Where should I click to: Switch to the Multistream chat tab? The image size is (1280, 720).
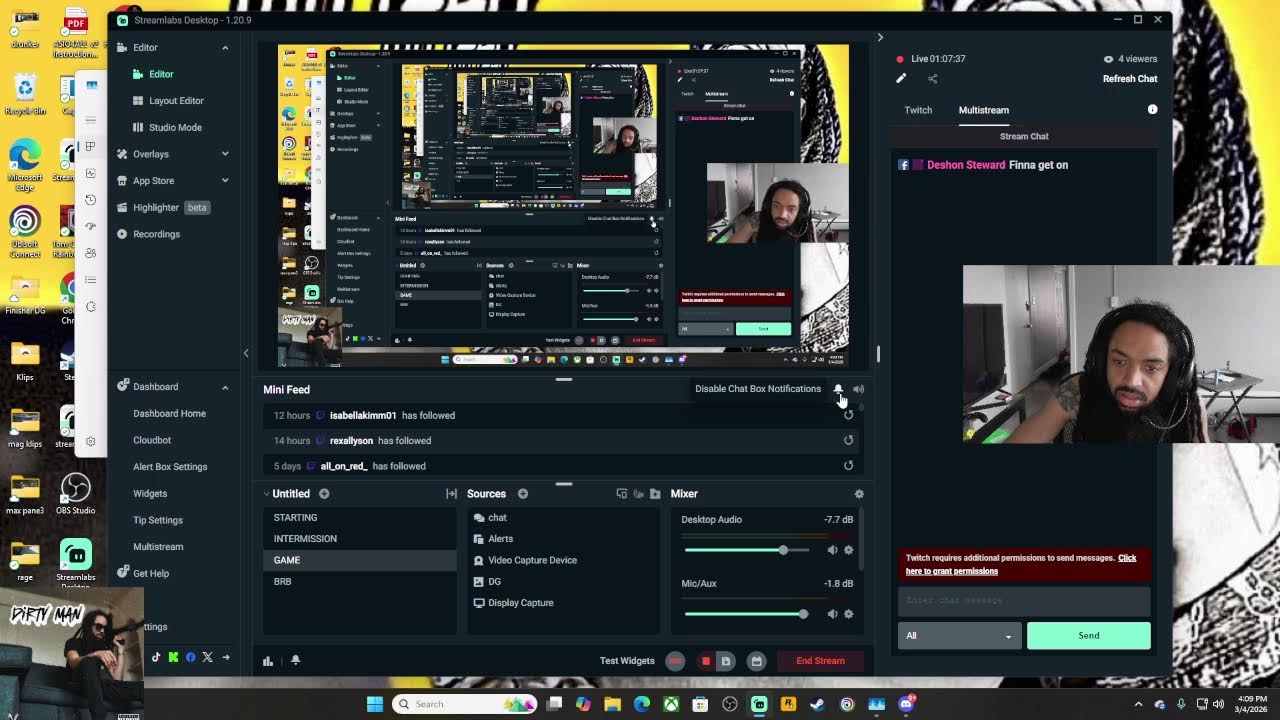[984, 110]
